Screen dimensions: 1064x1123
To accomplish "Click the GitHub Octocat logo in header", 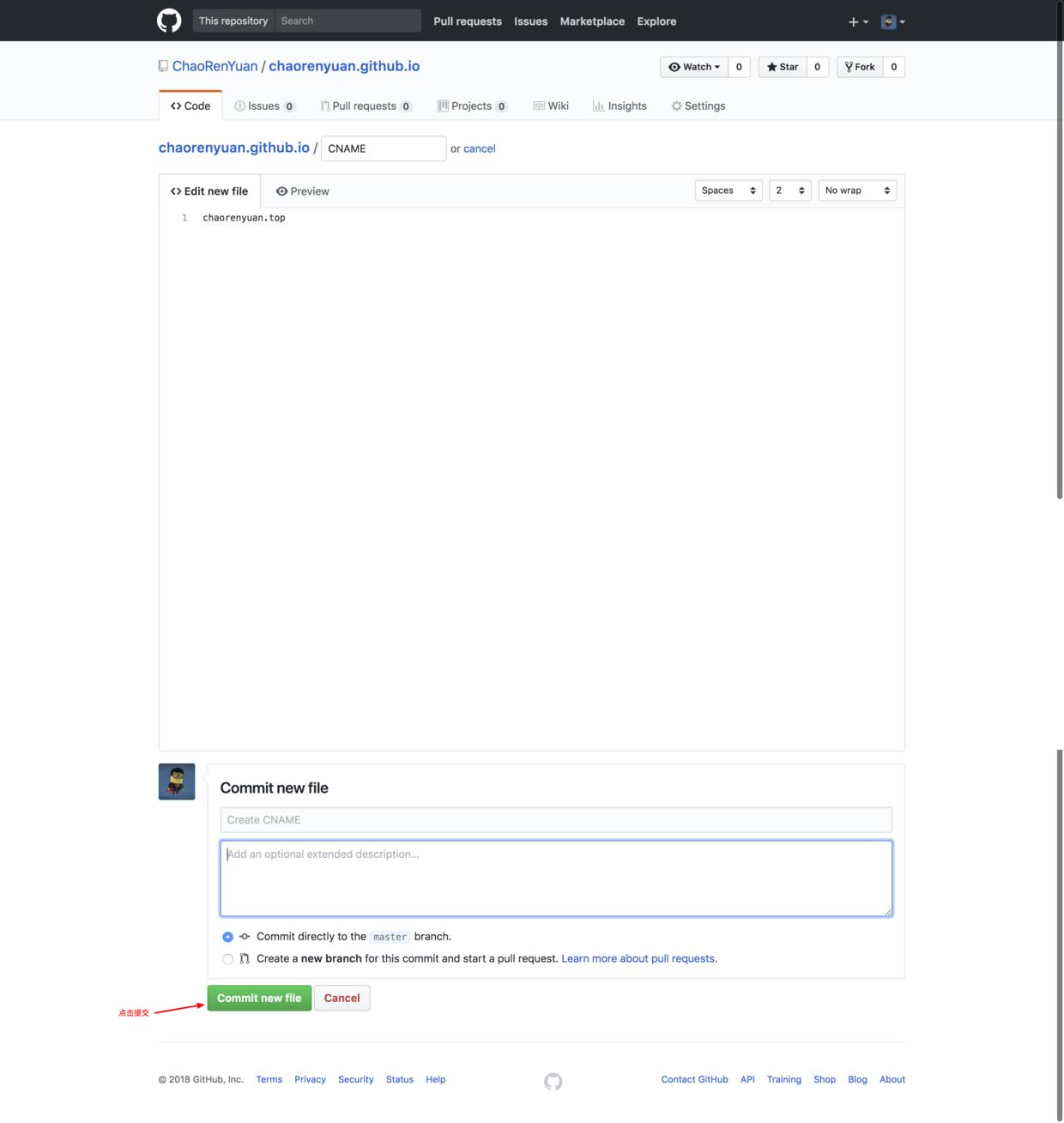I will point(168,20).
